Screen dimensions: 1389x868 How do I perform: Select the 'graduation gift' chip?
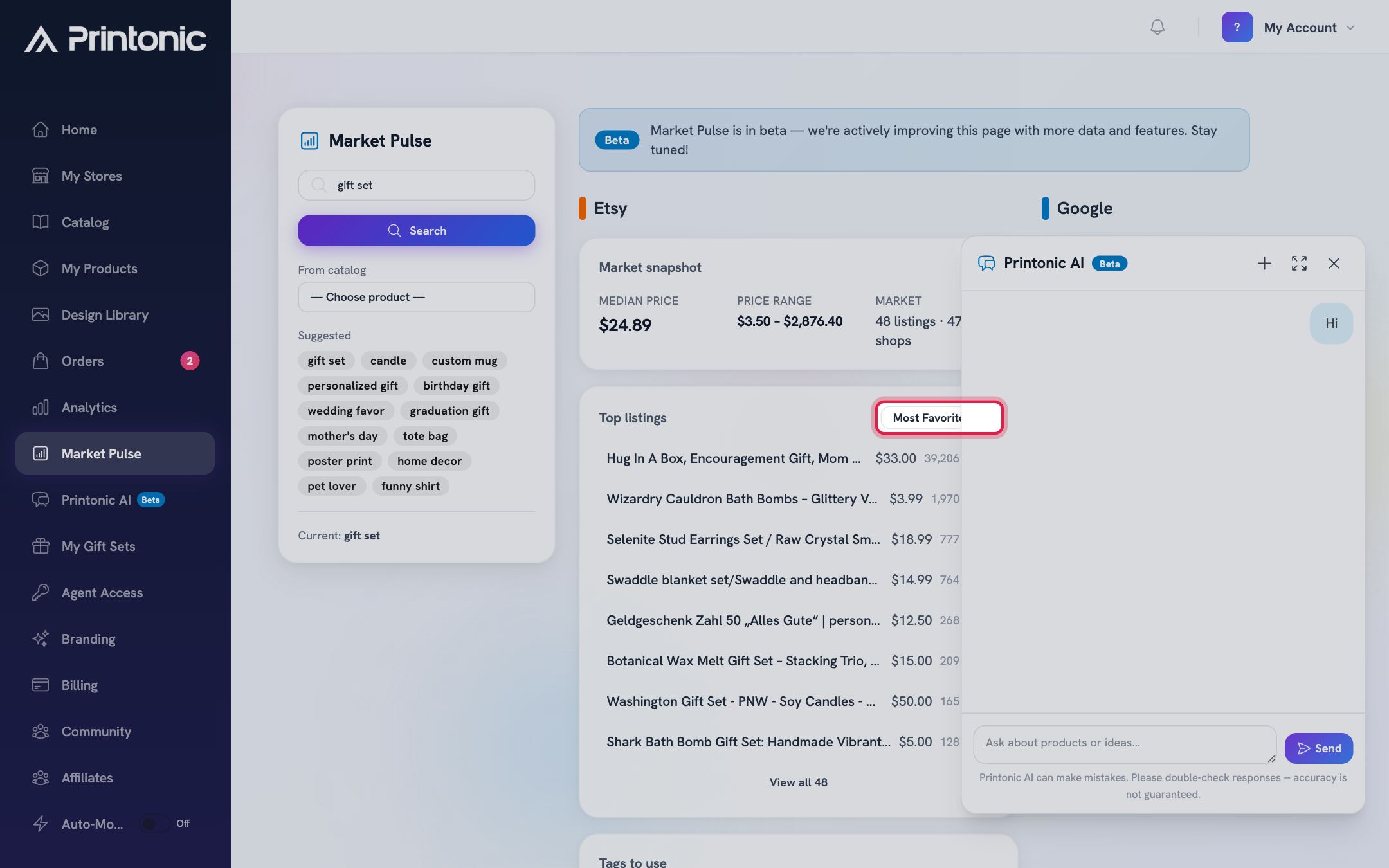coord(449,411)
